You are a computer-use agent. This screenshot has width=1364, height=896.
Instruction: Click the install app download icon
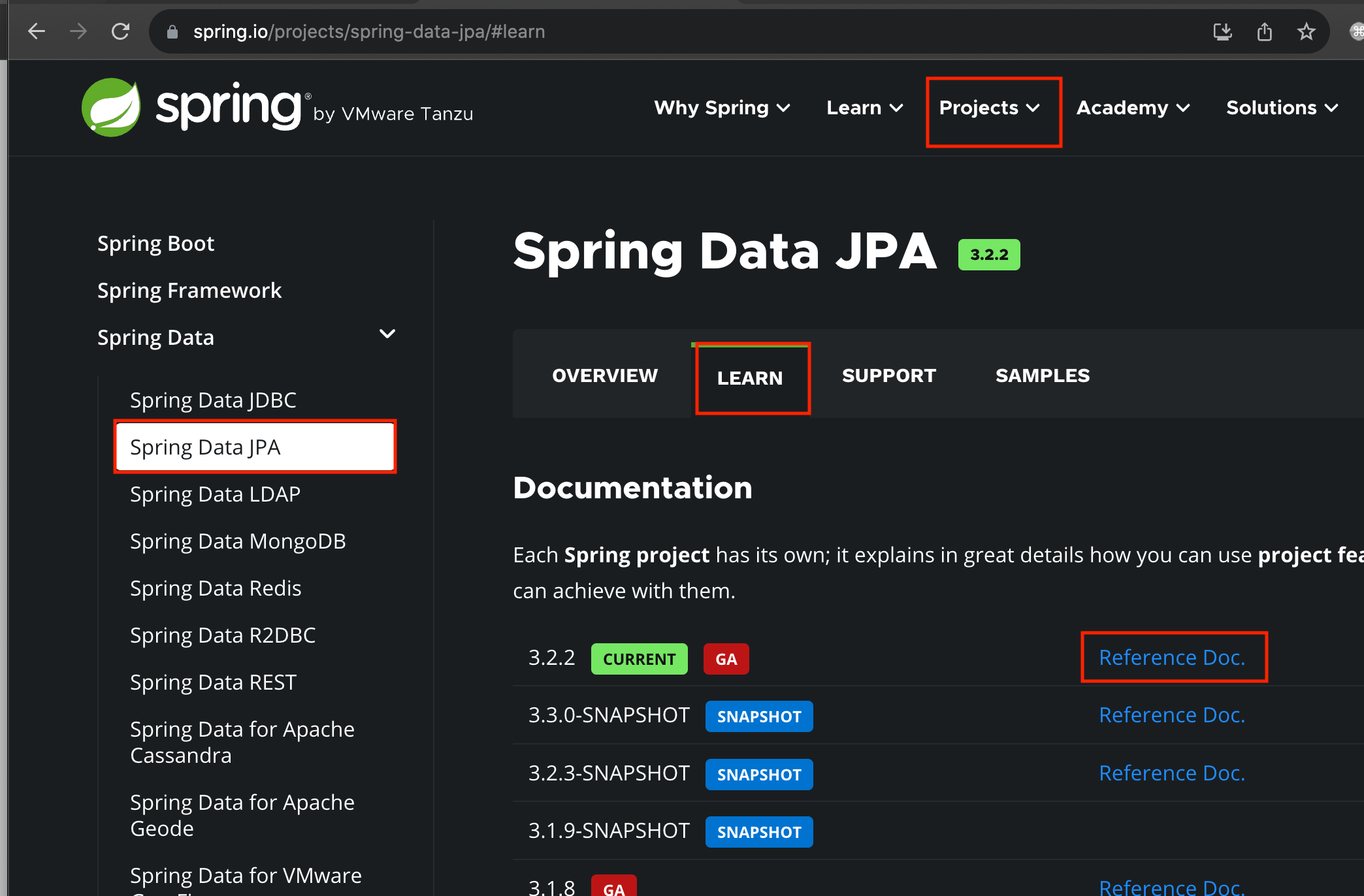tap(1222, 31)
